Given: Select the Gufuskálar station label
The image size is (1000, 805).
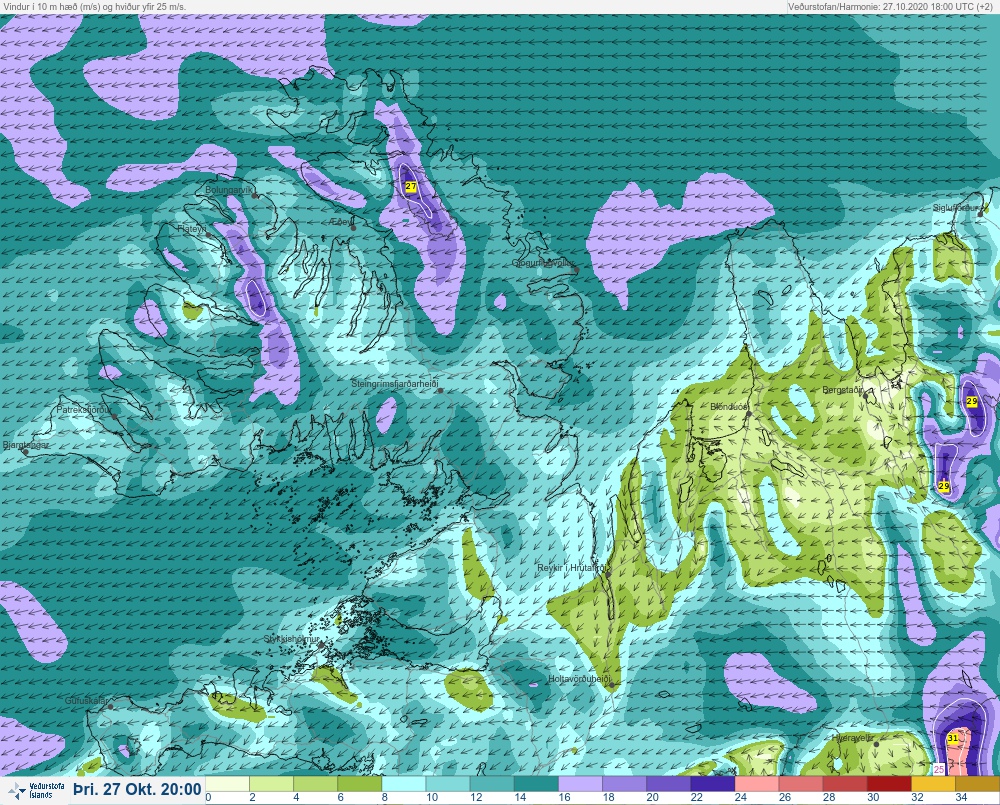Looking at the screenshot, I should [86, 701].
